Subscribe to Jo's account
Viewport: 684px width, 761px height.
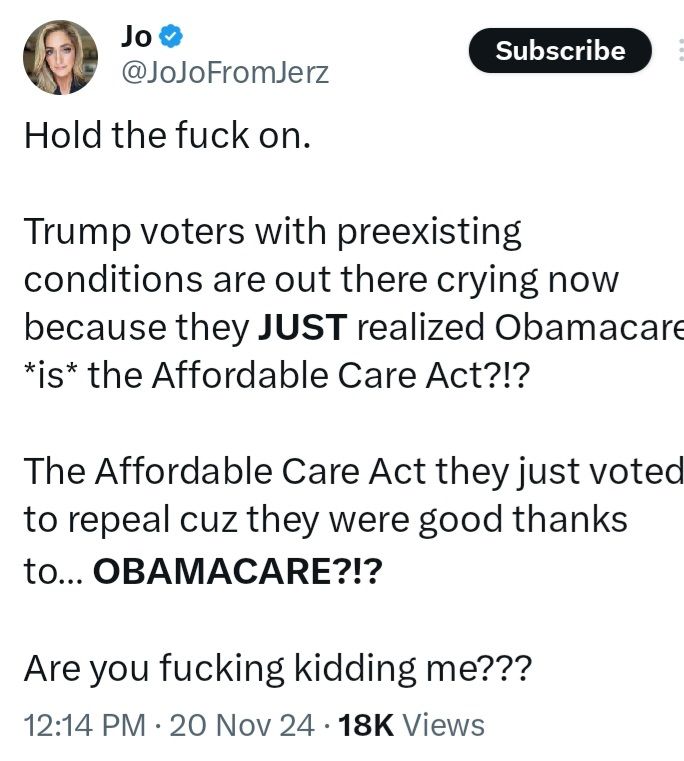pos(560,50)
